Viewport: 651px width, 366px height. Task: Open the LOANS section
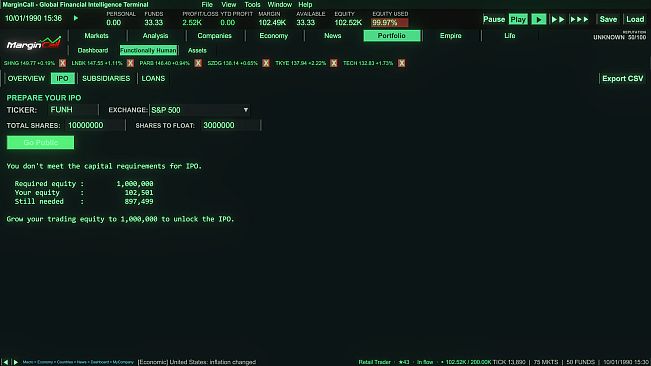(153, 78)
